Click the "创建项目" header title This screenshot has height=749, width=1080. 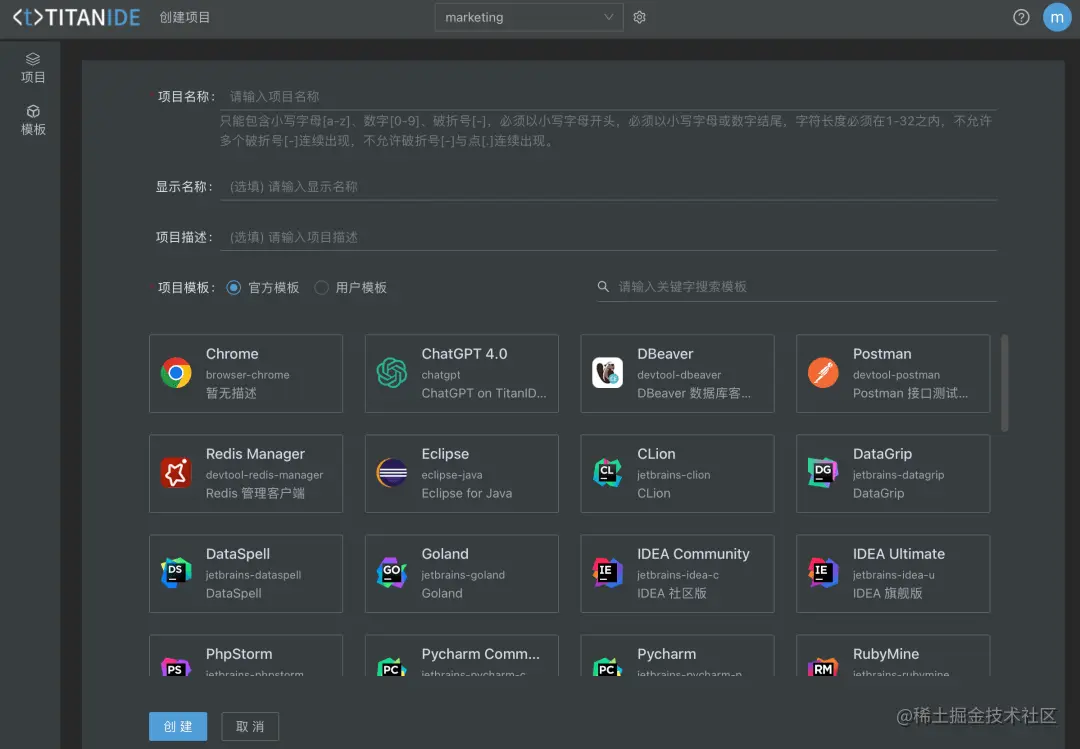(185, 17)
